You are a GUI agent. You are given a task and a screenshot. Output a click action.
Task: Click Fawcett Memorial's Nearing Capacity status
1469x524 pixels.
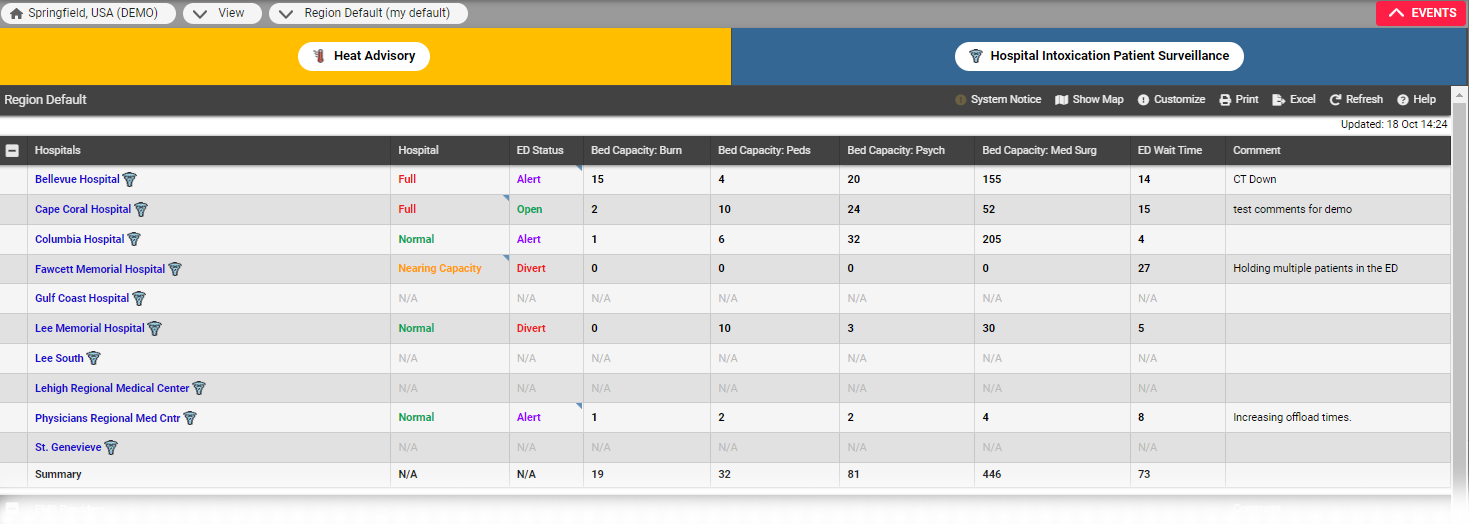(440, 269)
